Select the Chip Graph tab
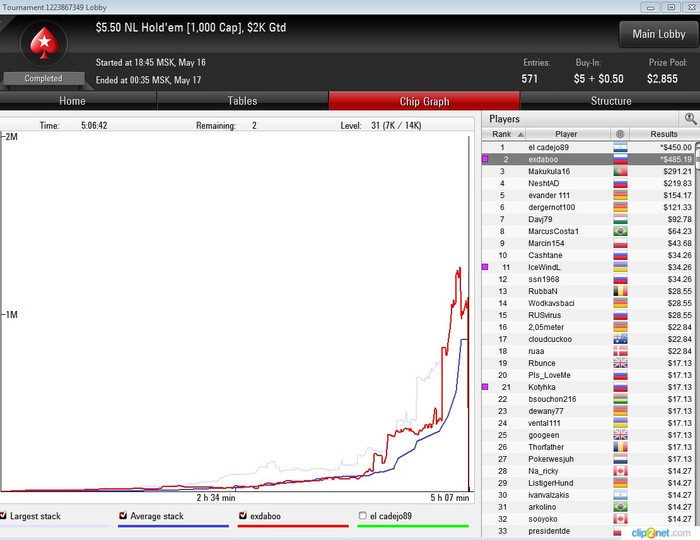Viewport: 700px width, 540px height. point(424,101)
